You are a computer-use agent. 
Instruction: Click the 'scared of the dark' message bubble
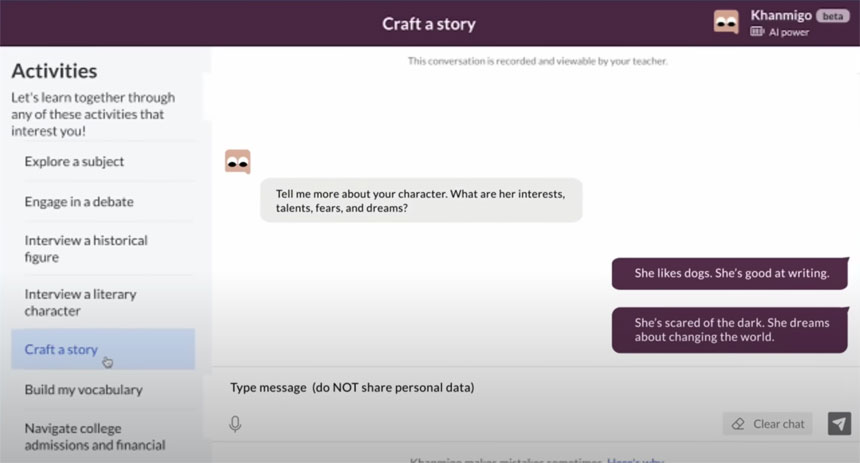click(731, 329)
